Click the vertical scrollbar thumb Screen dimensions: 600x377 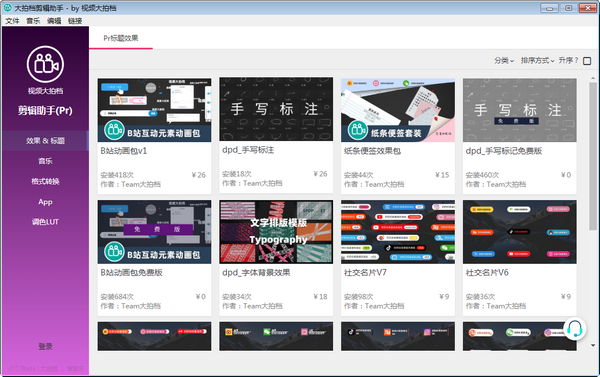593,156
